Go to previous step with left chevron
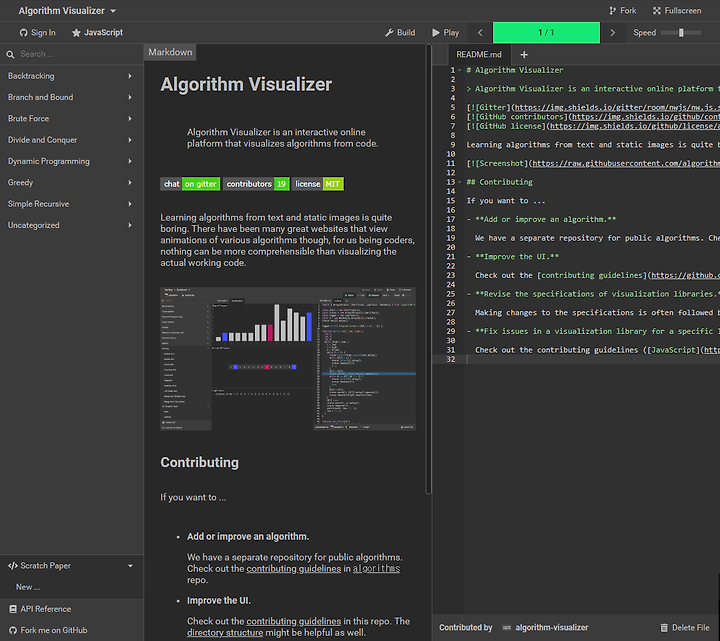 tap(480, 33)
